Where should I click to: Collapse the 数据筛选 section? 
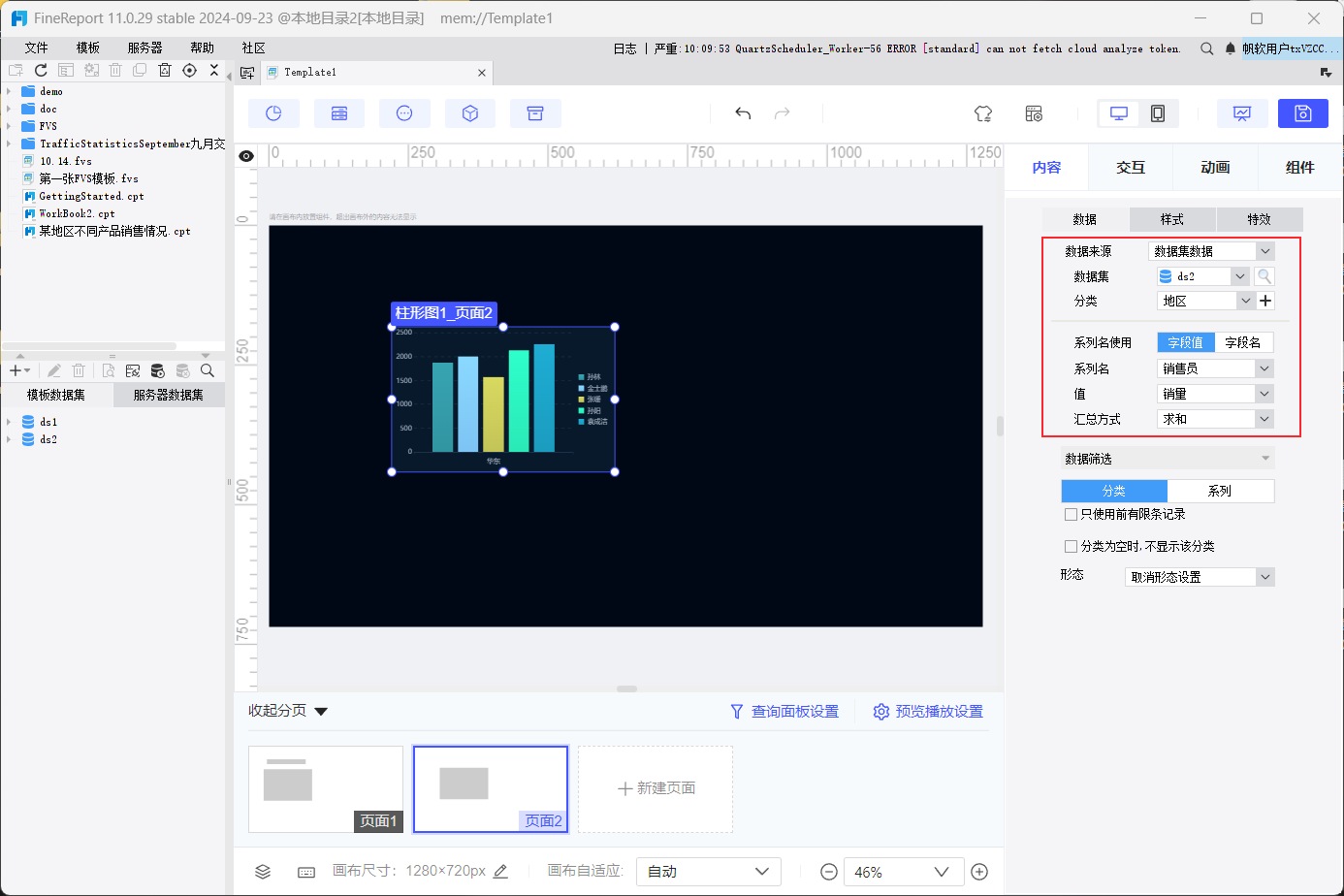click(x=1264, y=459)
